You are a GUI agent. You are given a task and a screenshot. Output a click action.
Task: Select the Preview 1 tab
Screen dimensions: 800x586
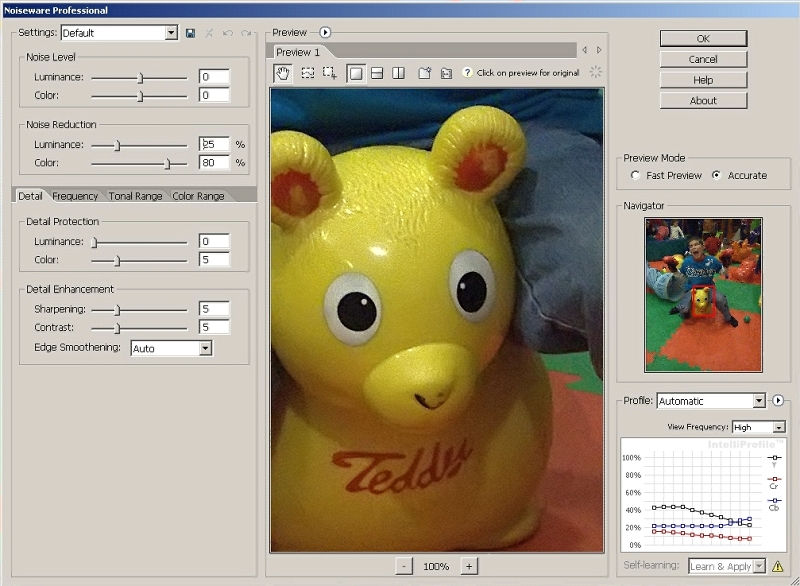pos(298,52)
